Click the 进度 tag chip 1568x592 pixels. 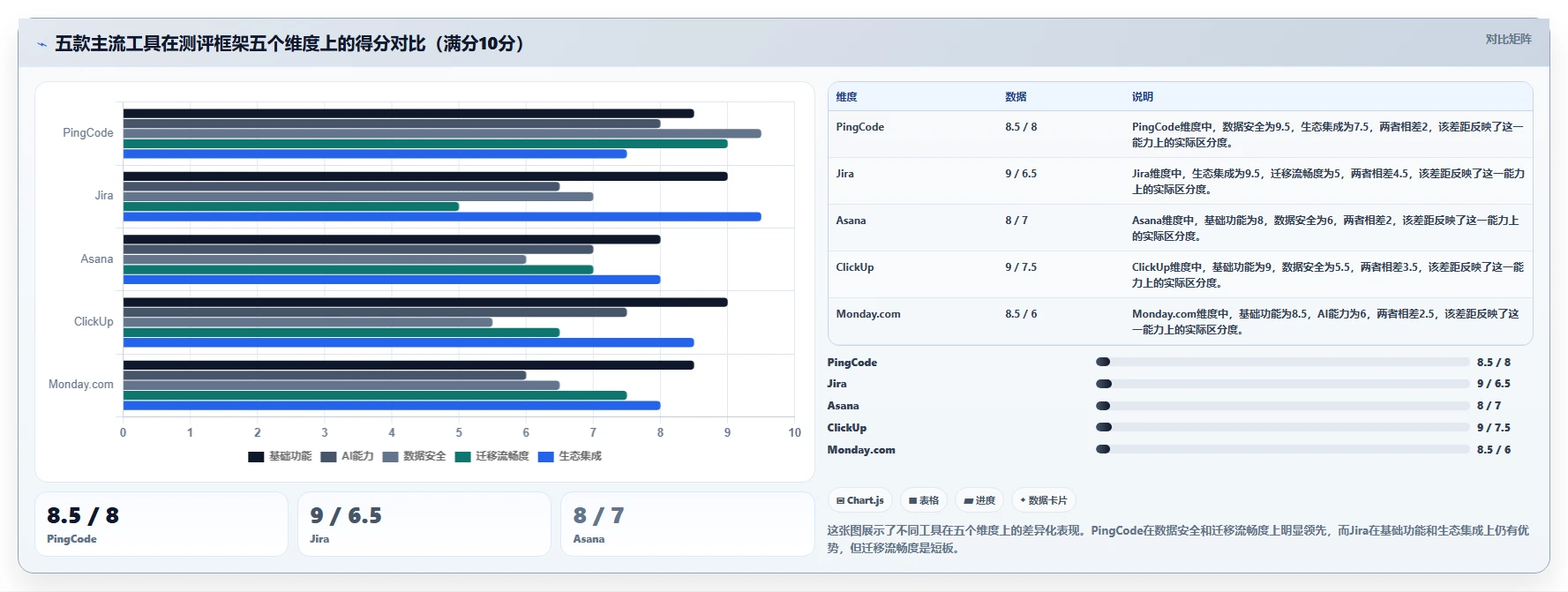click(979, 500)
